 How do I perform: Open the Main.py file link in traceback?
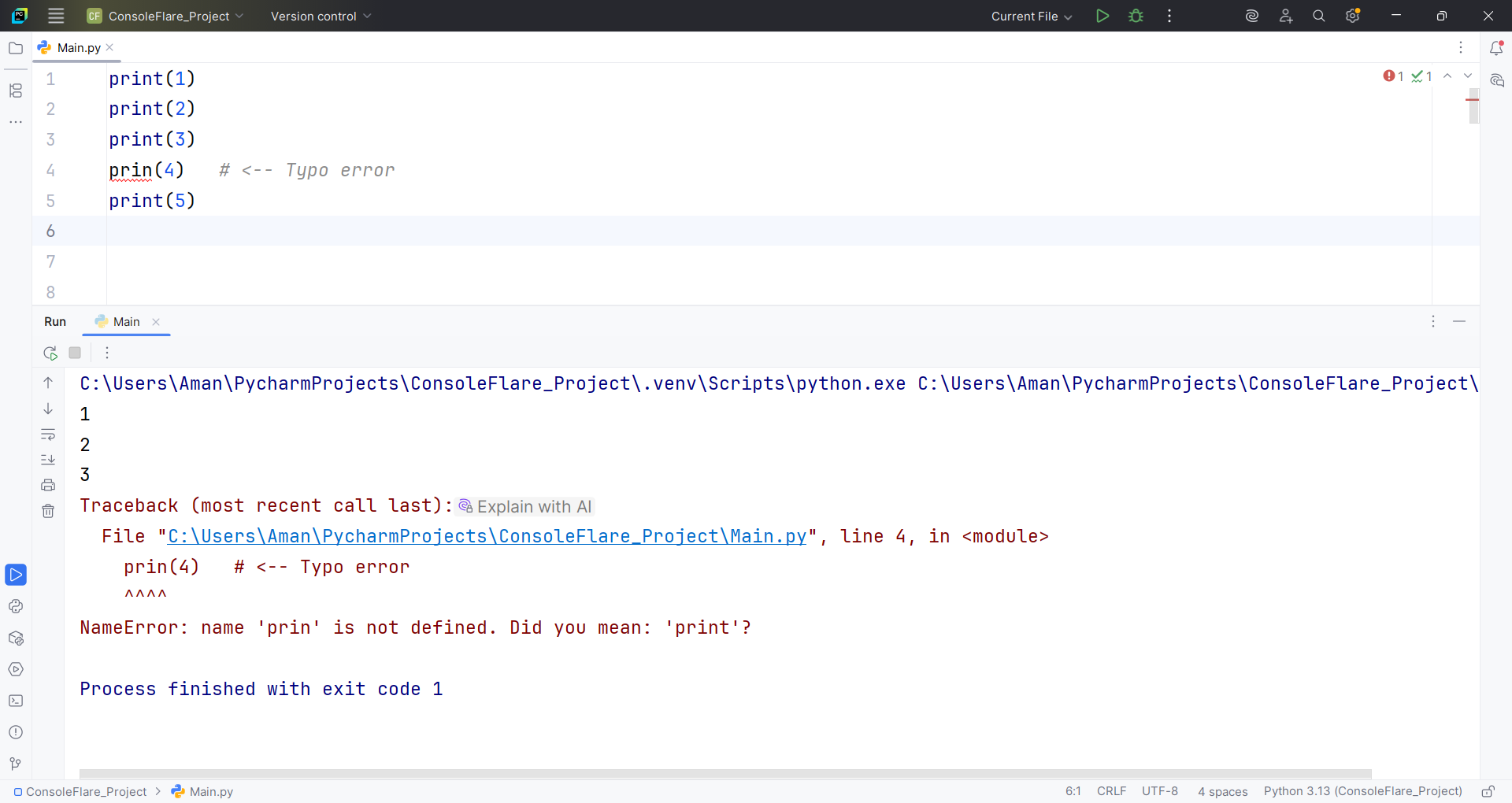[487, 536]
